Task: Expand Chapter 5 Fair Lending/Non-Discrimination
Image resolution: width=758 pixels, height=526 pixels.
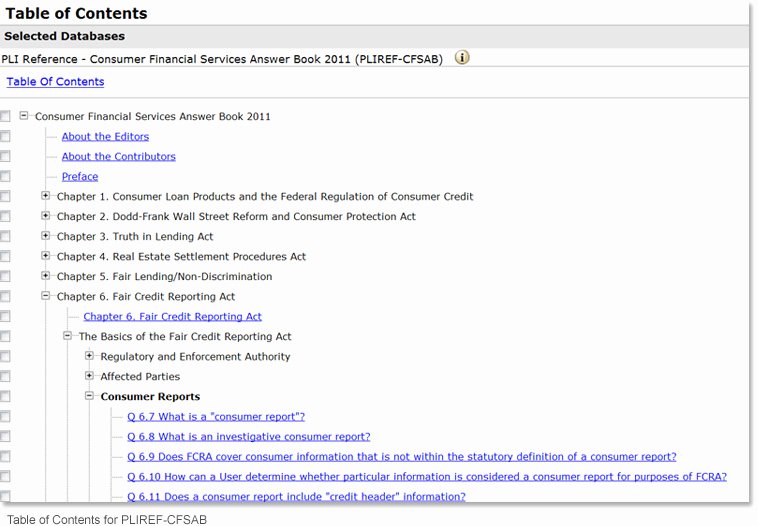Action: [45, 276]
